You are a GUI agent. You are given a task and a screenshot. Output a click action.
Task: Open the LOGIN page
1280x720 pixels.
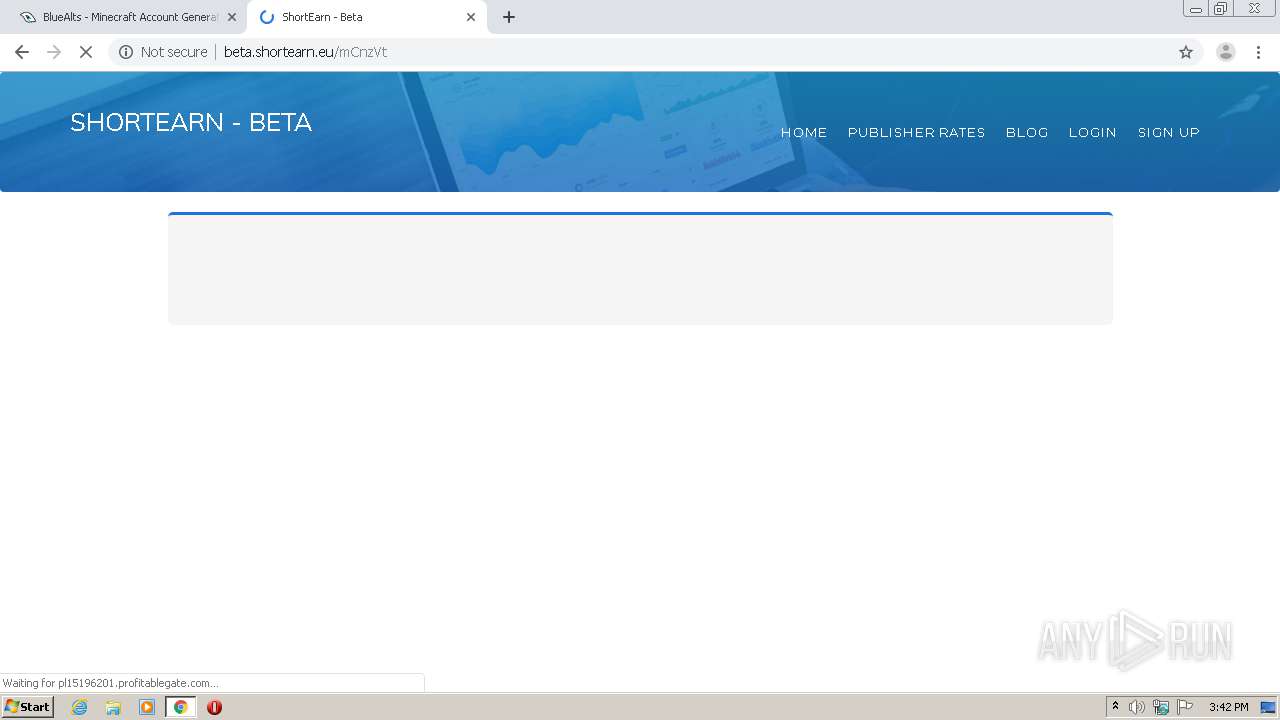[x=1092, y=132]
